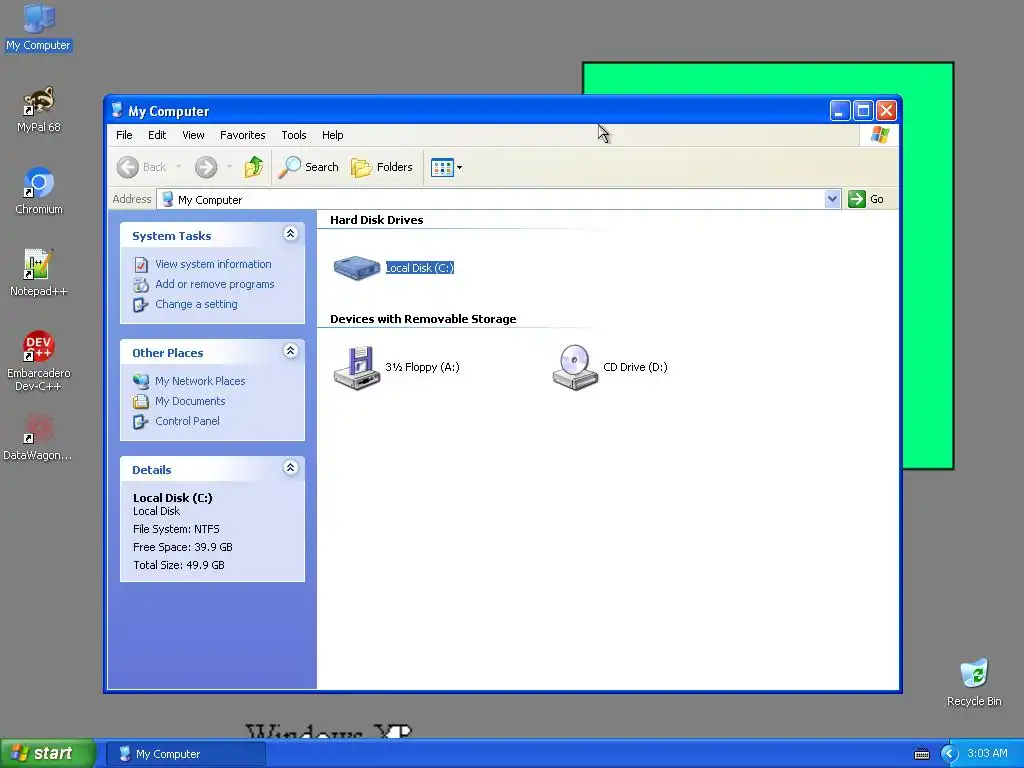This screenshot has height=768, width=1024.
Task: Open the File menu
Action: pyautogui.click(x=124, y=135)
